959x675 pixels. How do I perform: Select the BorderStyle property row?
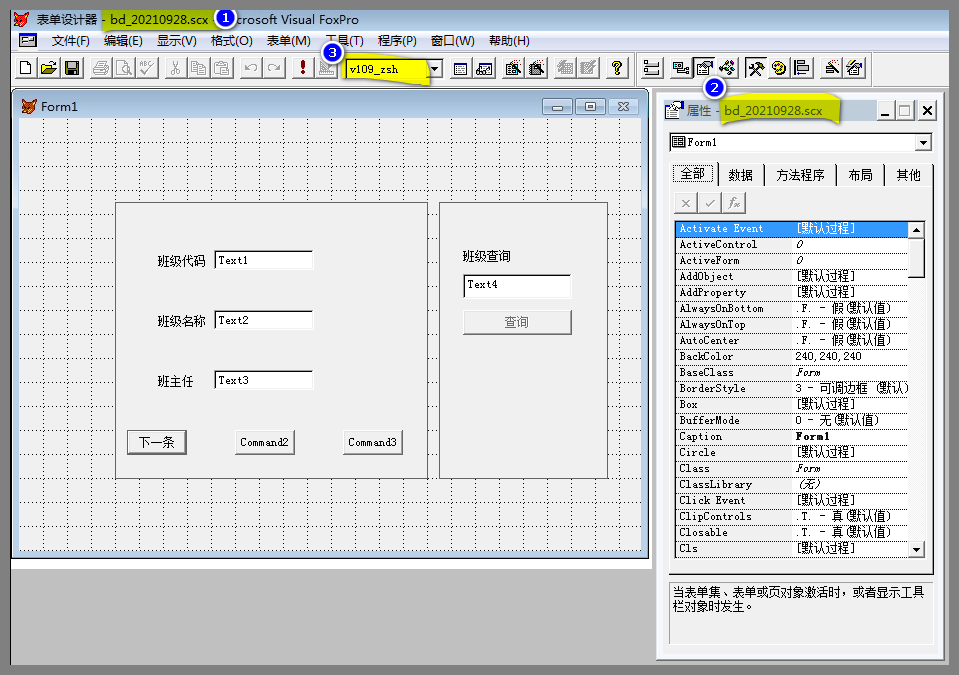[x=791, y=388]
